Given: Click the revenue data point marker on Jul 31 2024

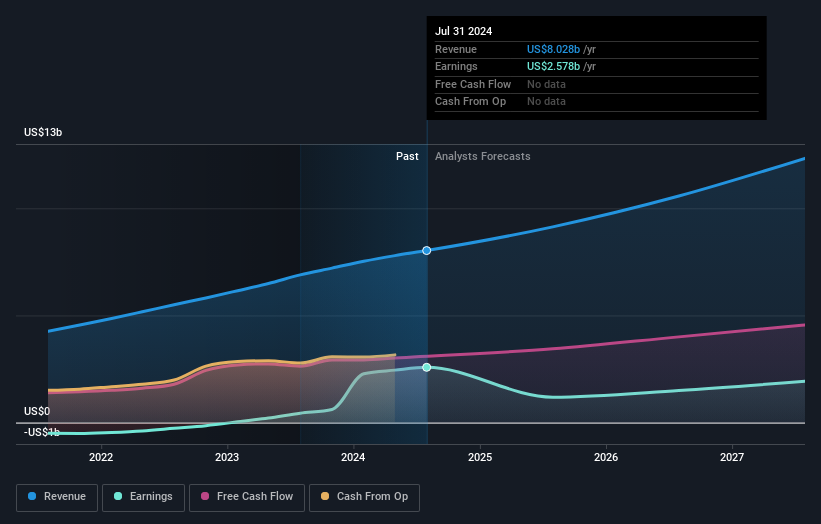Looking at the screenshot, I should (427, 251).
